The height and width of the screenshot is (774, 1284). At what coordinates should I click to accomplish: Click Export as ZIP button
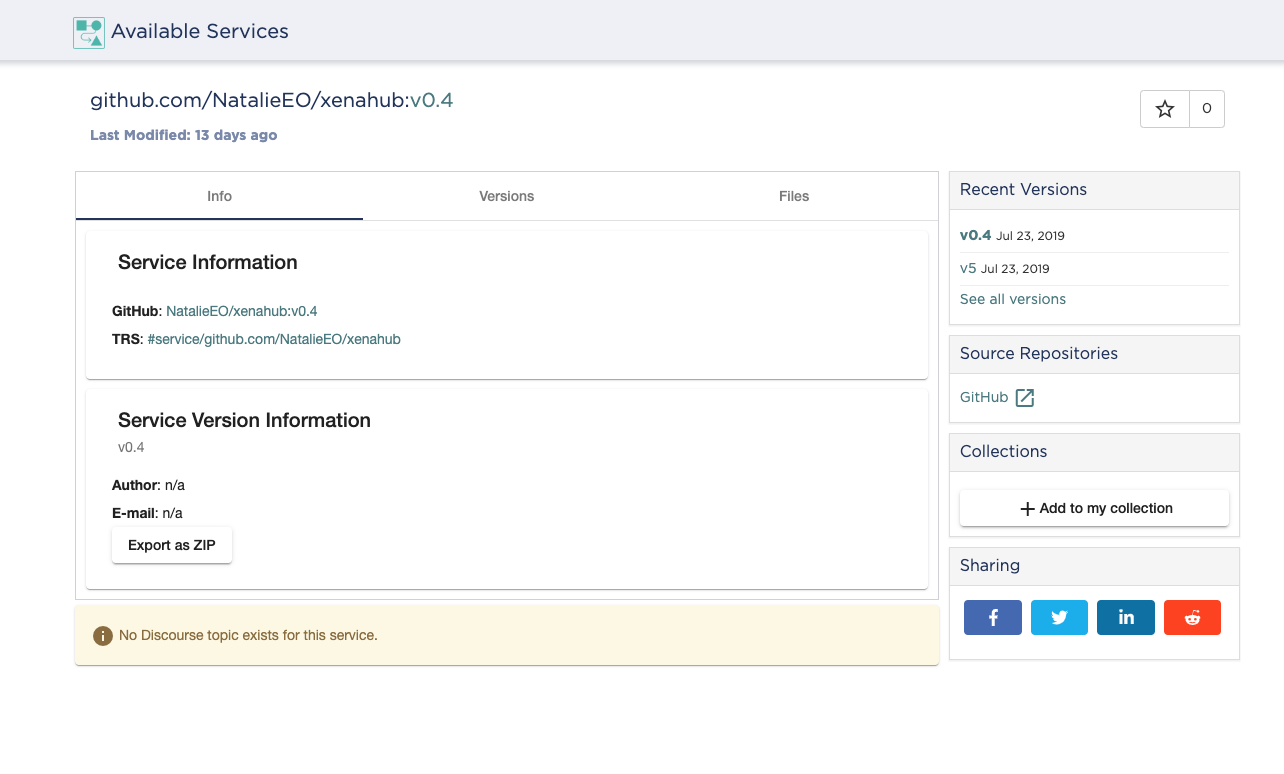click(172, 545)
